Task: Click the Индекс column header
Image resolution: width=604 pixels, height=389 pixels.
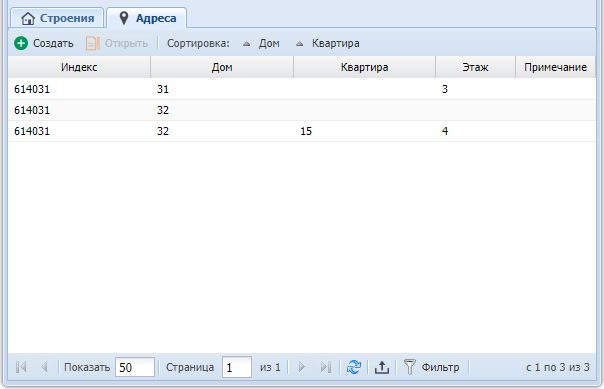Action: click(x=79, y=67)
